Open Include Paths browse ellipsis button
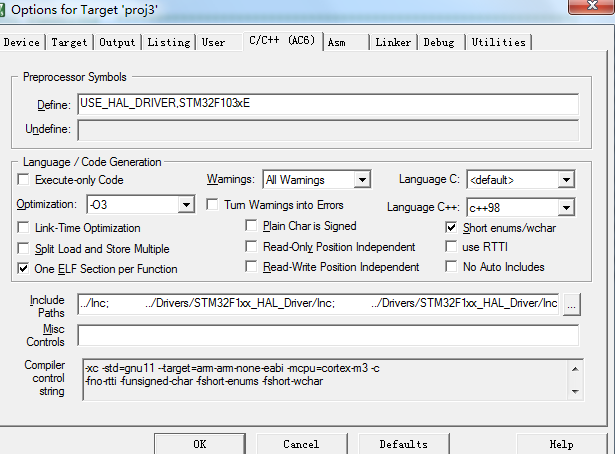Viewport: 615px width, 454px height. [x=571, y=305]
